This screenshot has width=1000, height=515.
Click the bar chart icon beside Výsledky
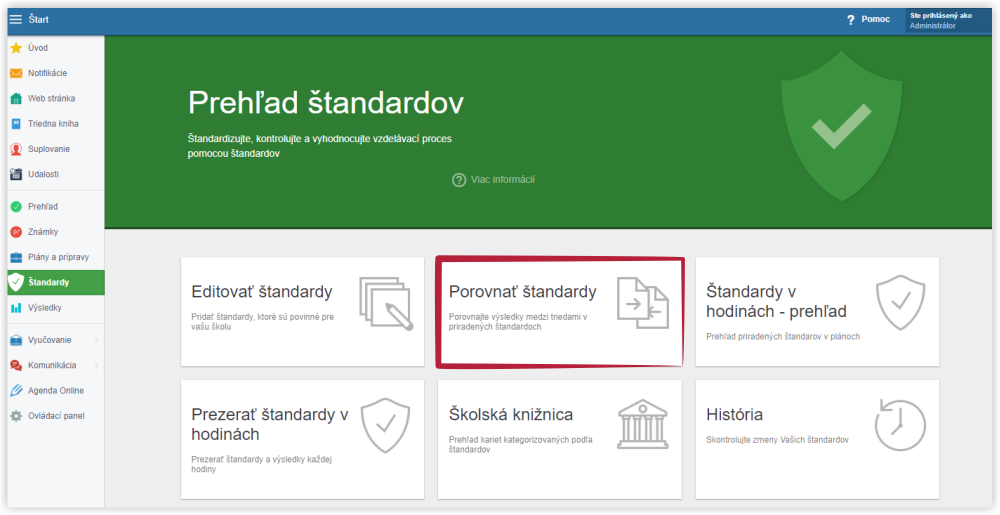[16, 308]
